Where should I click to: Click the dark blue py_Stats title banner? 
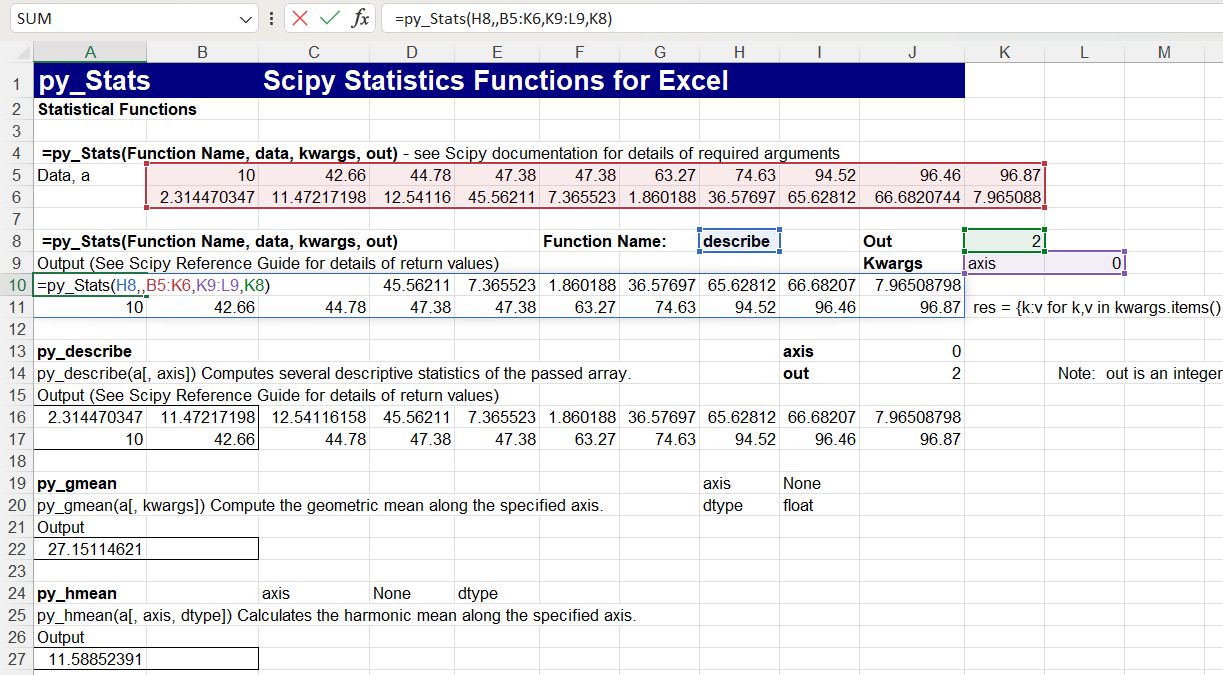click(498, 81)
